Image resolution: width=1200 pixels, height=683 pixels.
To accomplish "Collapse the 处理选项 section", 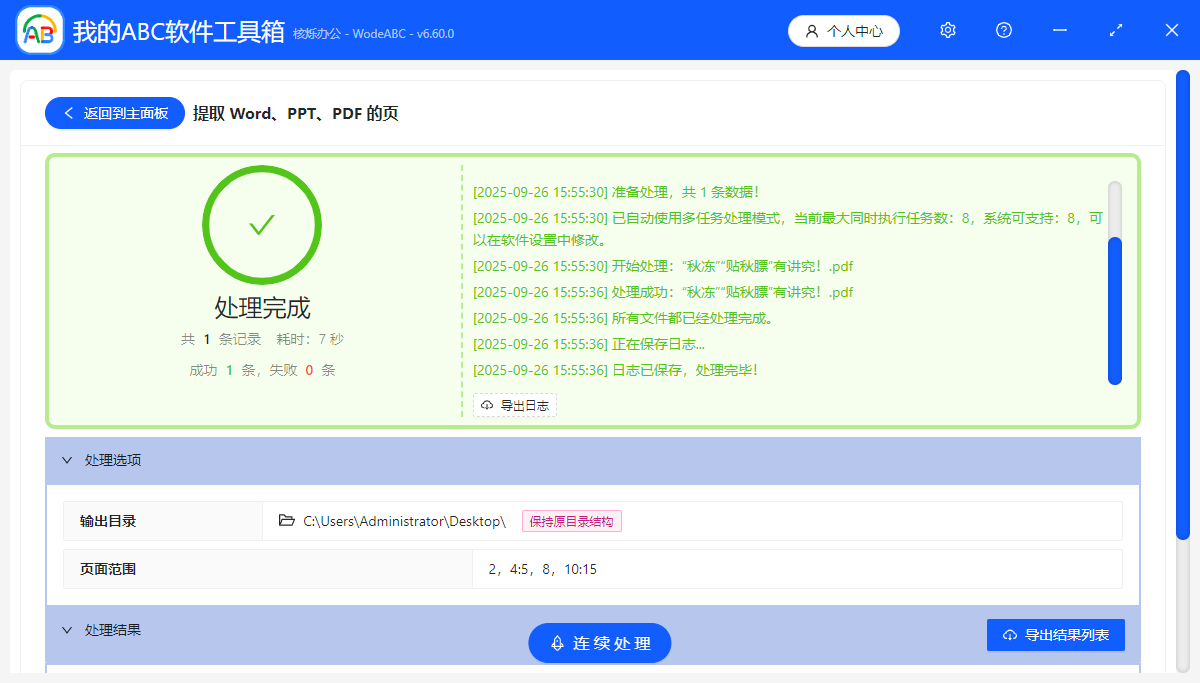I will tap(67, 460).
